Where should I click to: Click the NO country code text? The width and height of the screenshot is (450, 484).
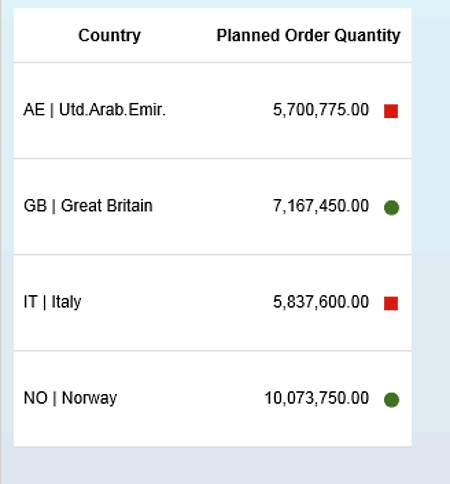tap(36, 398)
